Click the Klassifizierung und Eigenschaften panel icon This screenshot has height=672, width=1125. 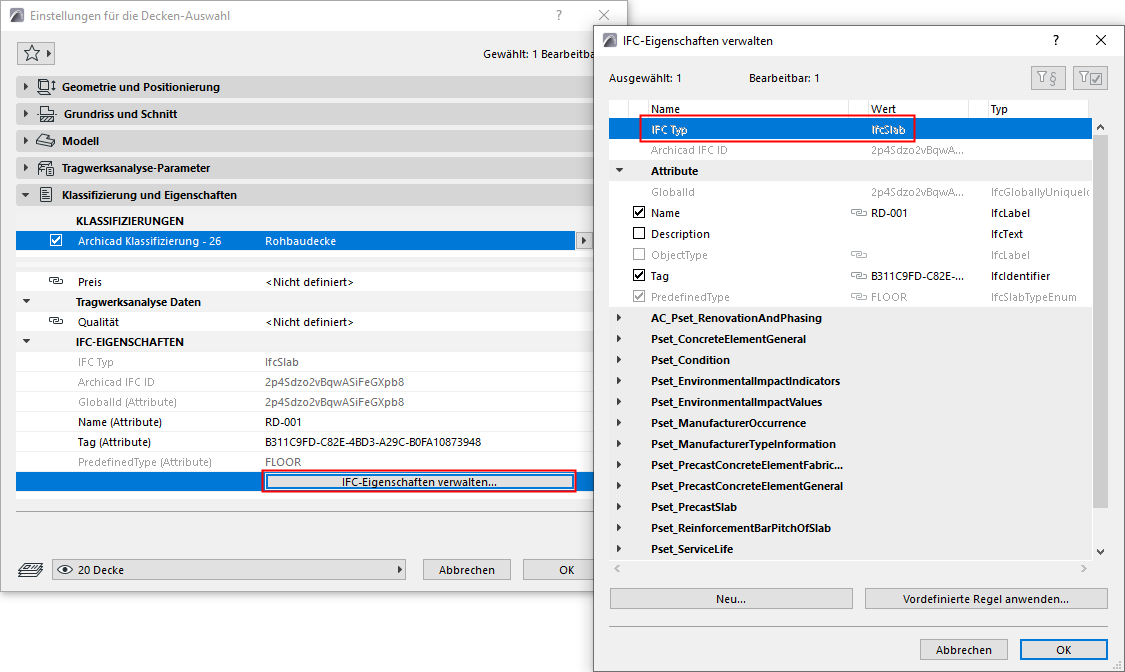(46, 195)
